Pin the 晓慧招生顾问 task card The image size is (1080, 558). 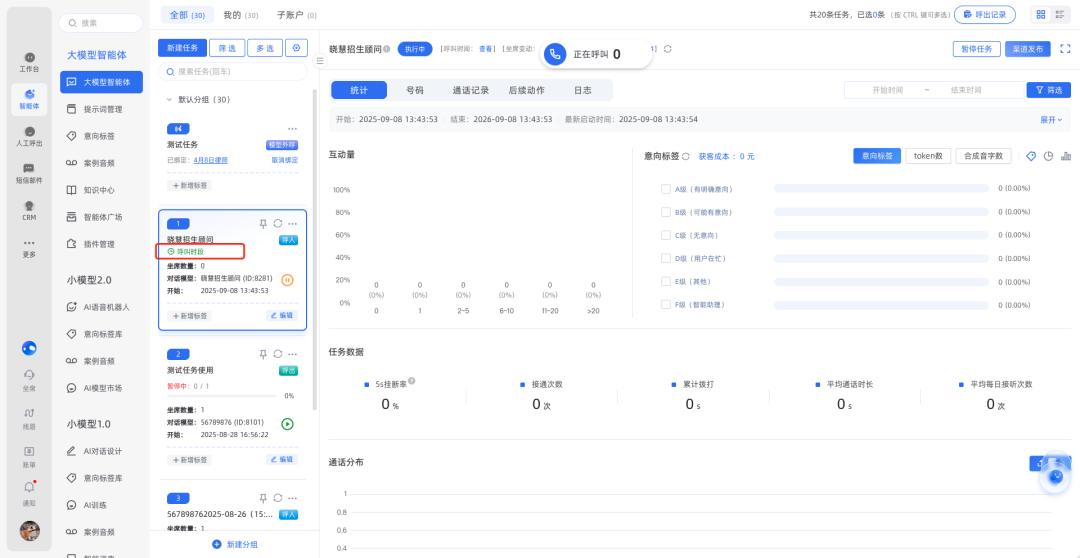263,223
